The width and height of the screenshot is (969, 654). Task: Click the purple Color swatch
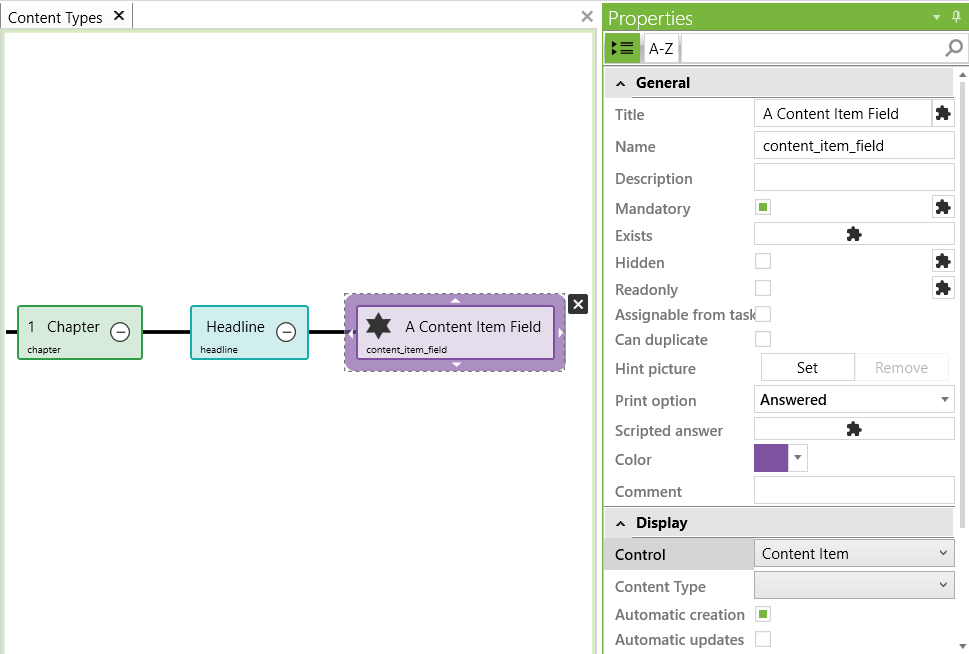pos(771,458)
